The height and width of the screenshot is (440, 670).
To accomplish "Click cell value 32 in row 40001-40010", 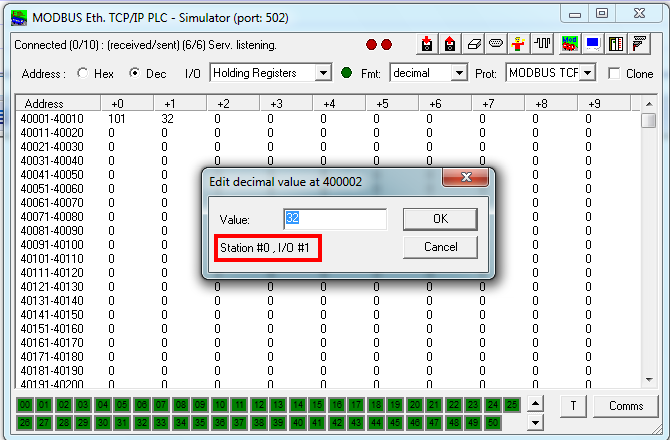I will coord(168,119).
